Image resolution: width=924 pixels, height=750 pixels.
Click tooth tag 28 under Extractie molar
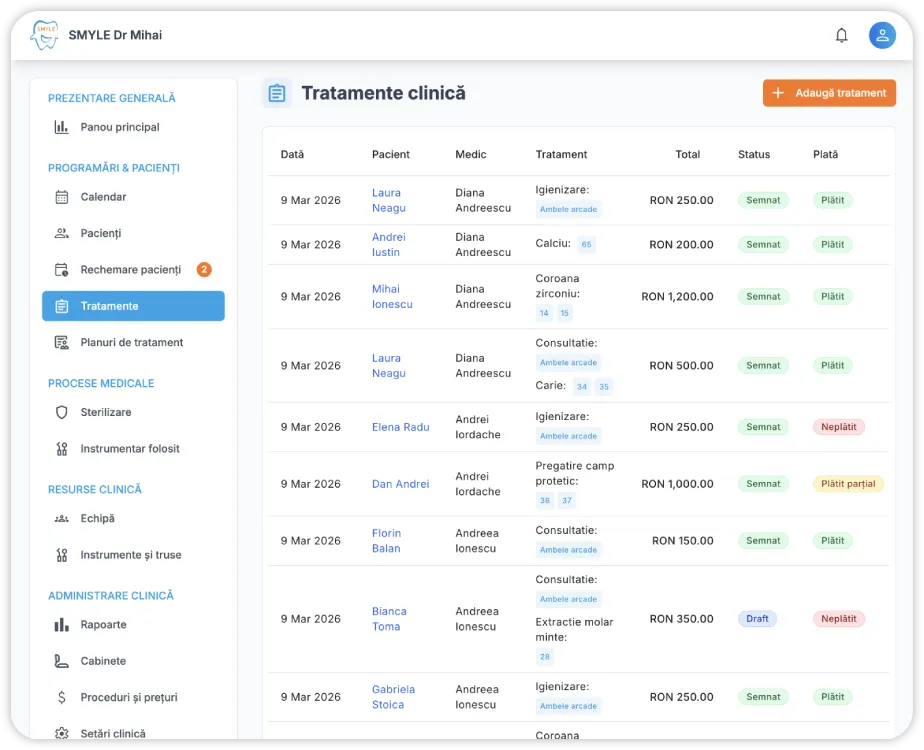[544, 656]
